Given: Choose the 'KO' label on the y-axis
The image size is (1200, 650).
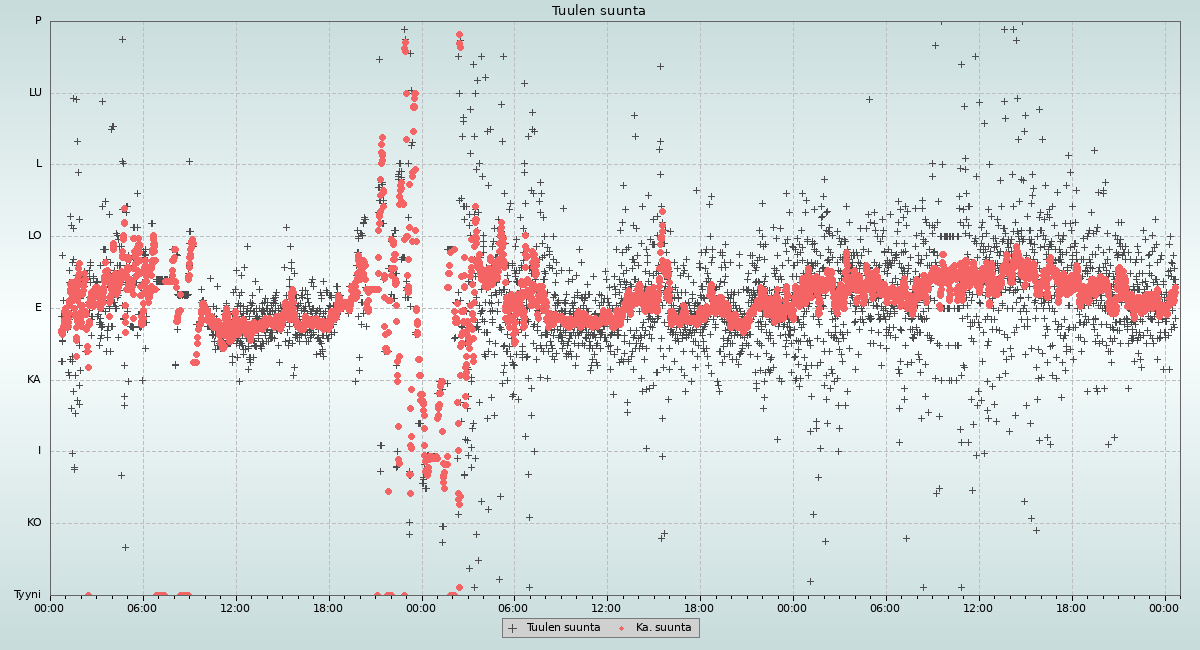Looking at the screenshot, I should pyautogui.click(x=34, y=523).
